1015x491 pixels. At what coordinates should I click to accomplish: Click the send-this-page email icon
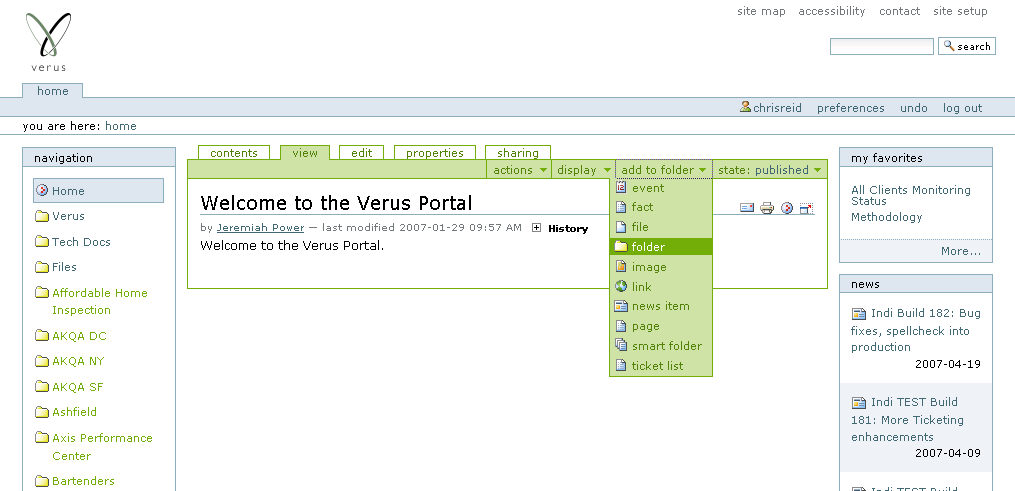(746, 208)
